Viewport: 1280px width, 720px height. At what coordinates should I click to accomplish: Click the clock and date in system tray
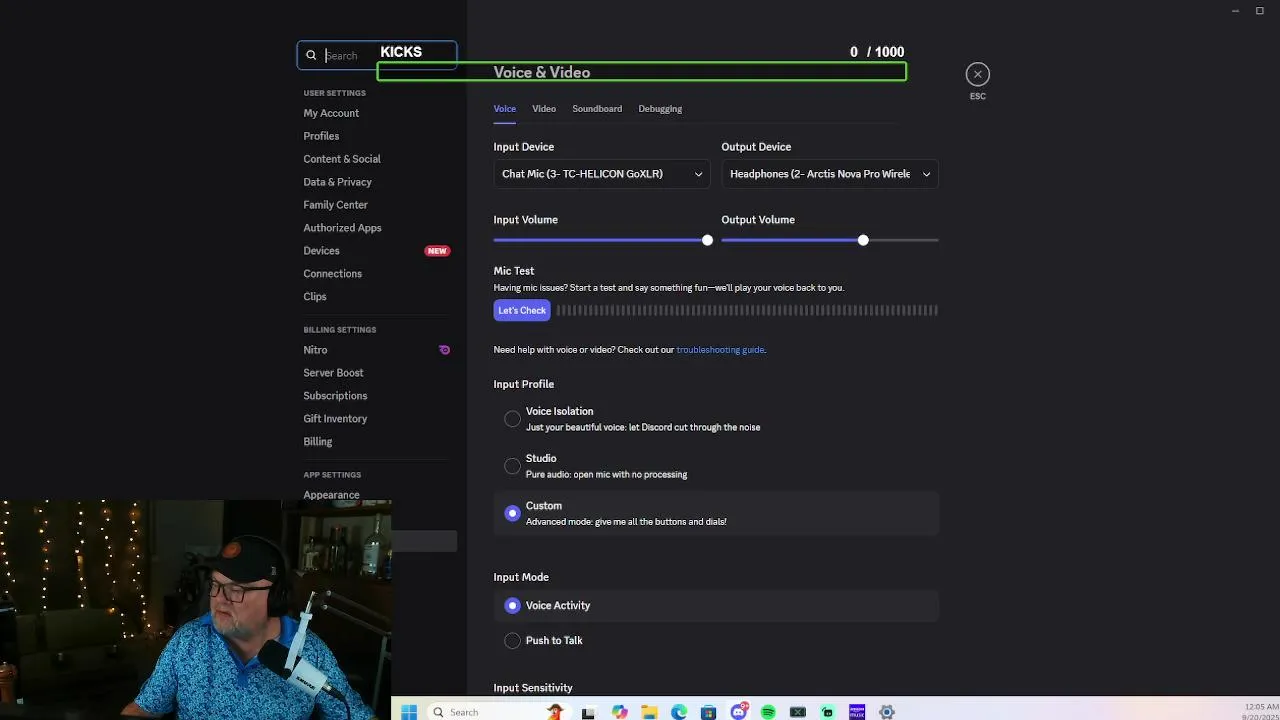(1261, 712)
